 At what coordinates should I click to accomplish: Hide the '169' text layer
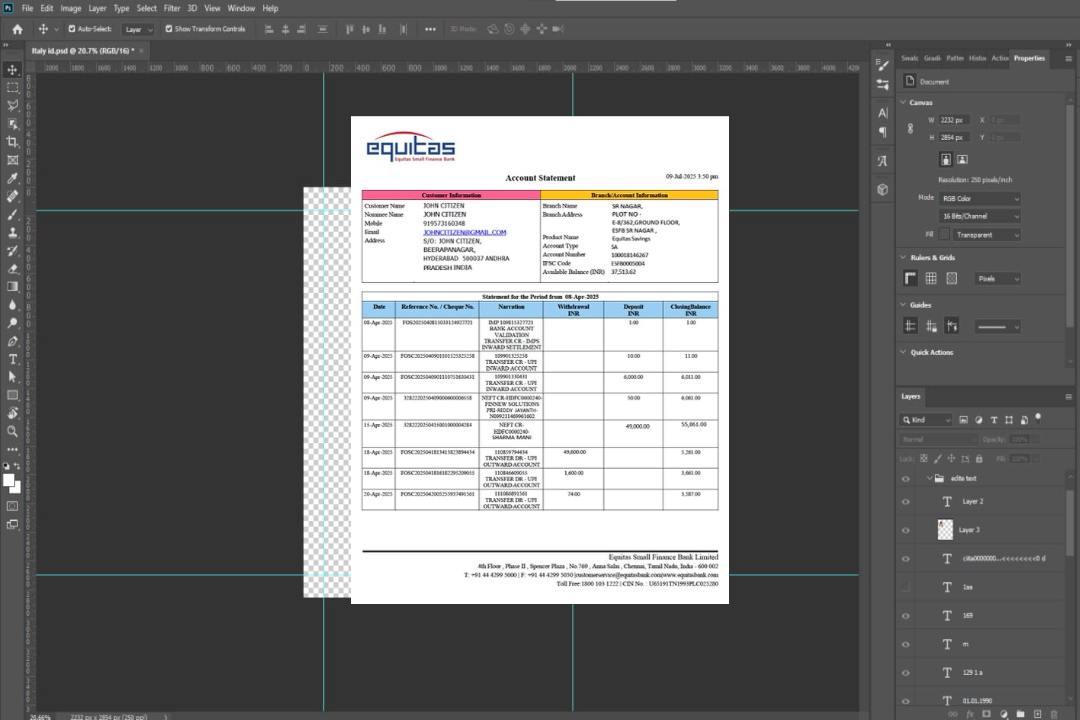(x=906, y=616)
